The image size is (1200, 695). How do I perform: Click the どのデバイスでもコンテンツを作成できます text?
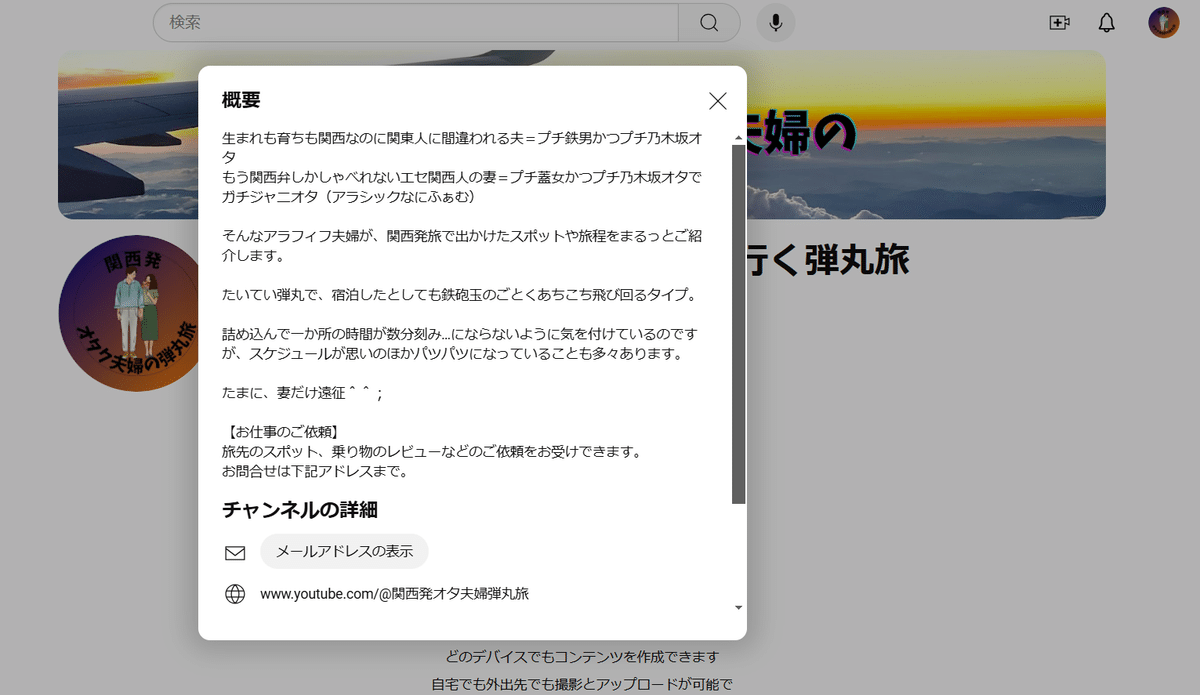pyautogui.click(x=582, y=657)
